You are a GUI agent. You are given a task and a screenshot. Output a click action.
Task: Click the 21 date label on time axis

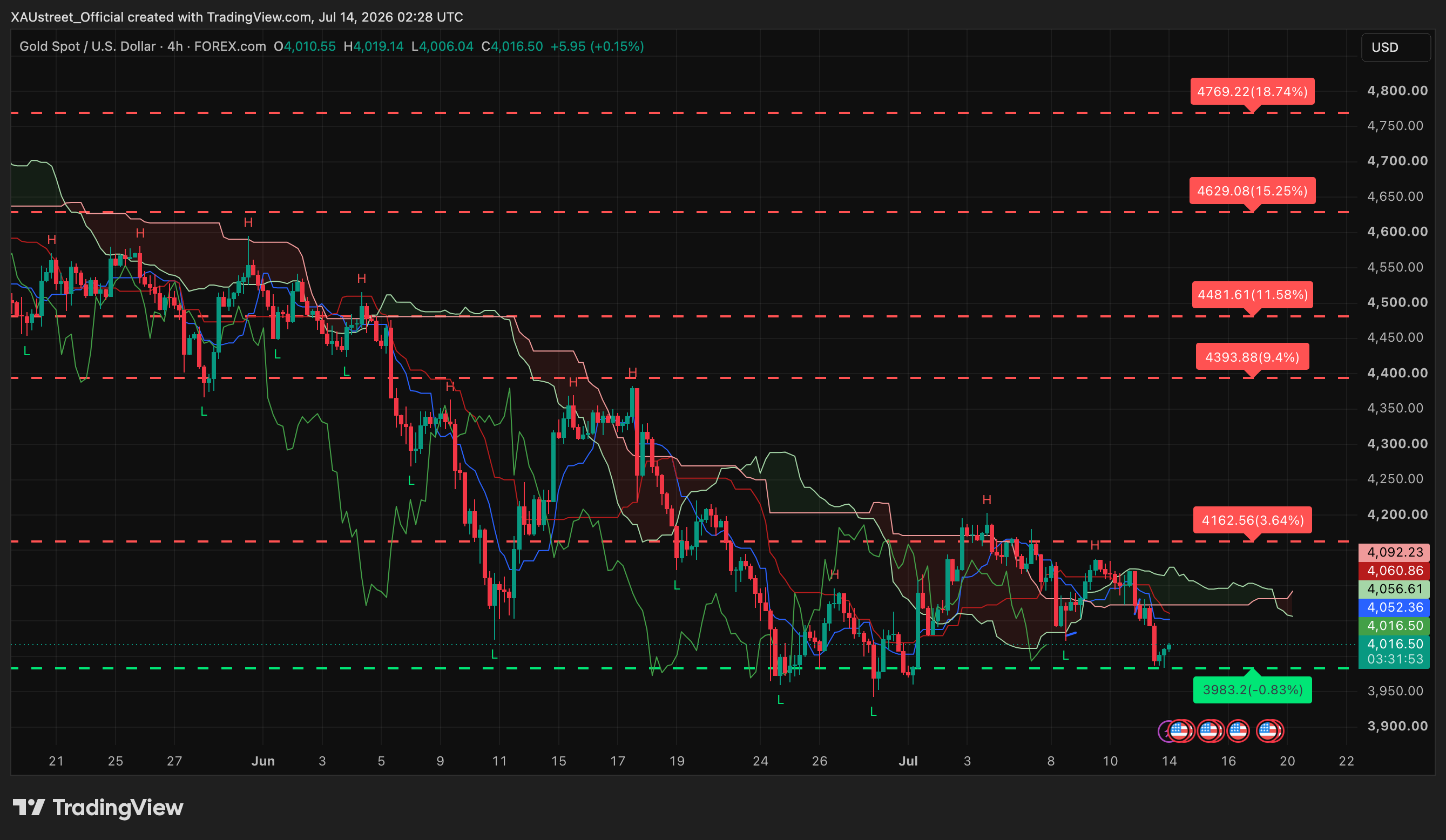point(56,761)
